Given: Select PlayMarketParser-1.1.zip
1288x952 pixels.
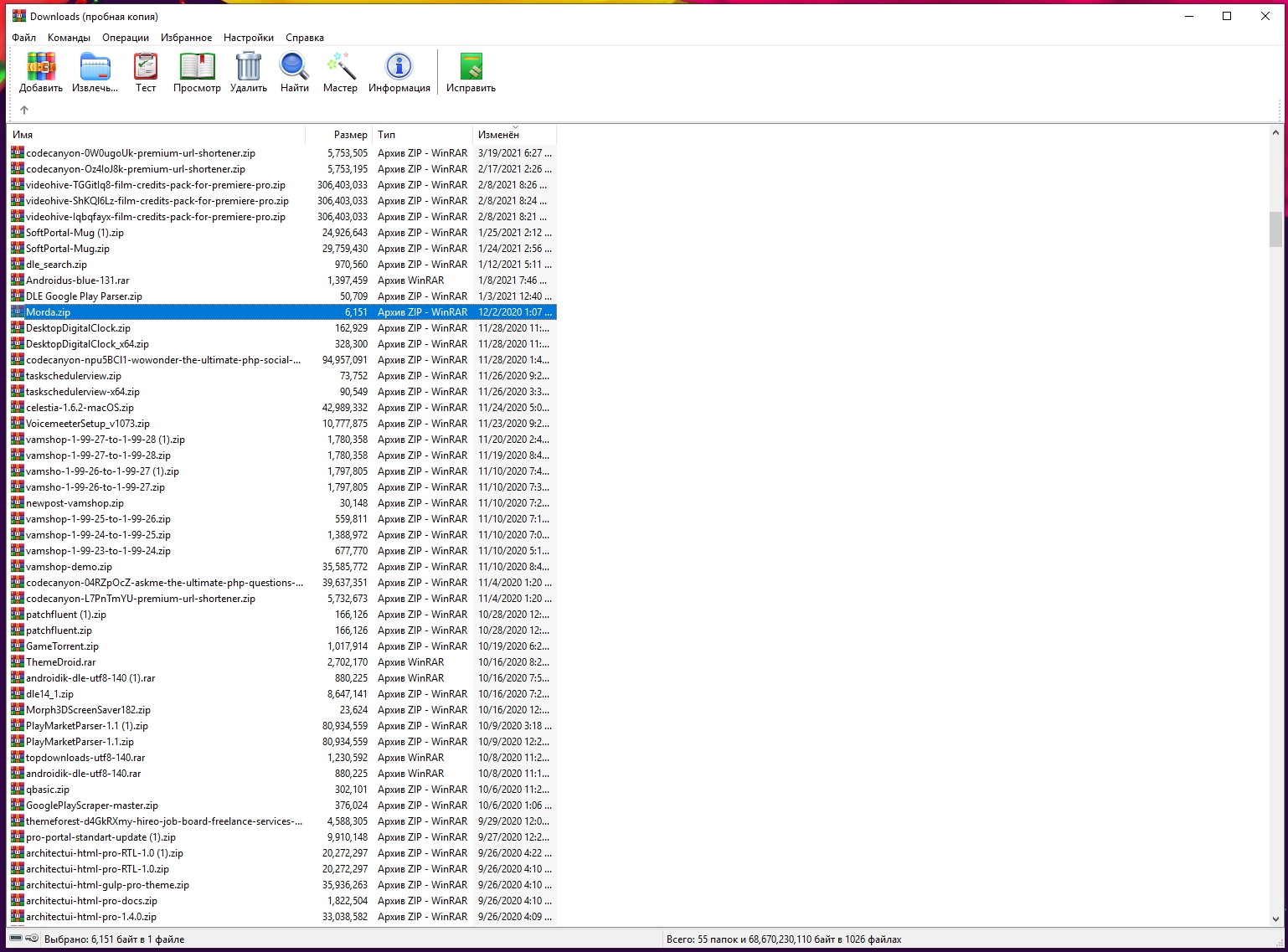Looking at the screenshot, I should [283, 742].
